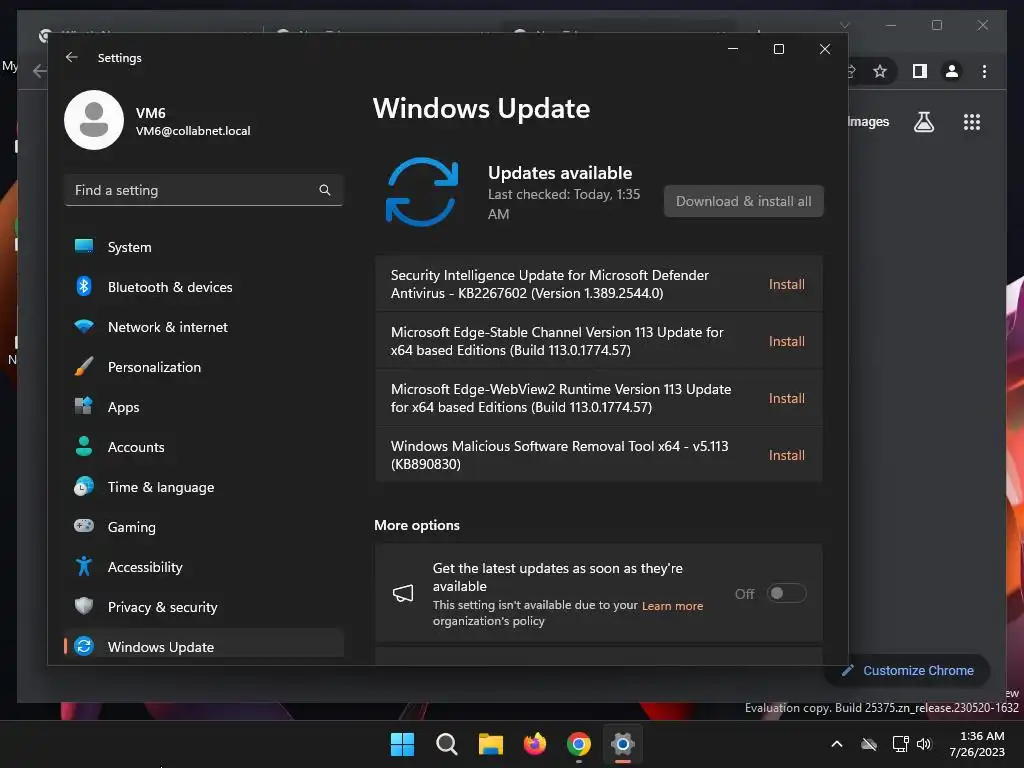Image resolution: width=1024 pixels, height=768 pixels.
Task: Switch to Chrome in taskbar
Action: pyautogui.click(x=579, y=744)
